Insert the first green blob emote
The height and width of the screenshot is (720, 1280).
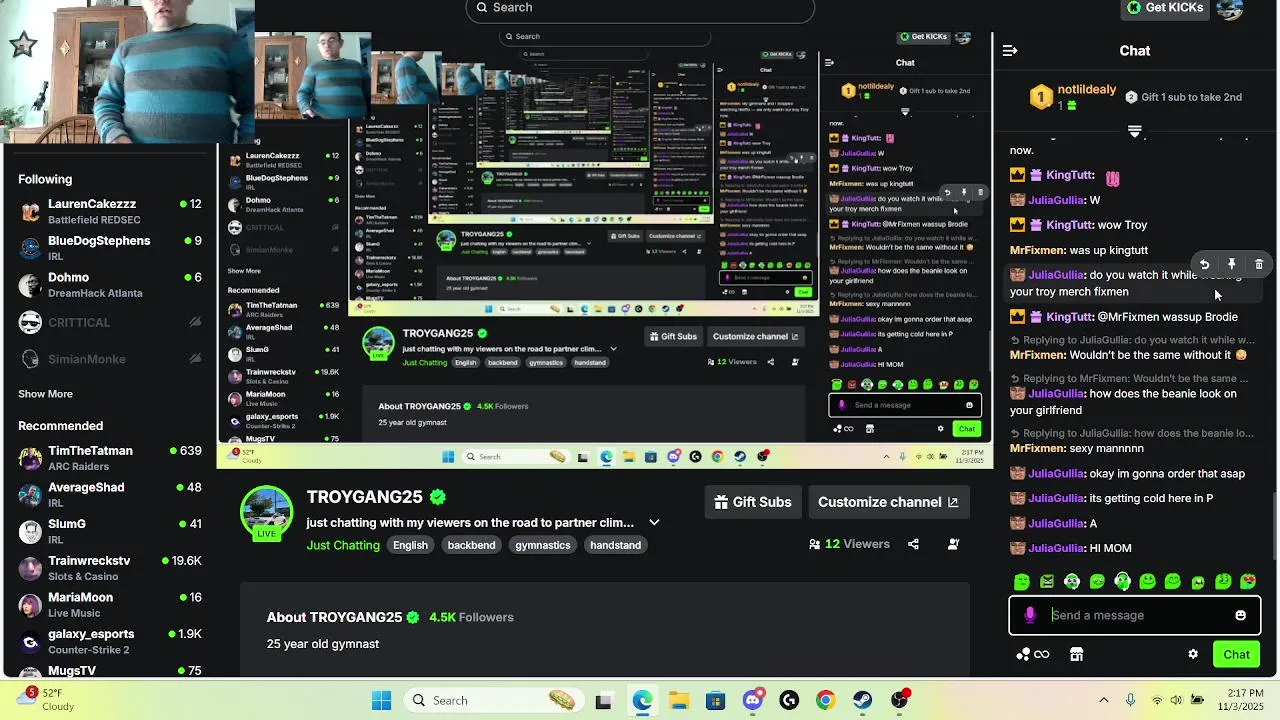(x=1021, y=581)
